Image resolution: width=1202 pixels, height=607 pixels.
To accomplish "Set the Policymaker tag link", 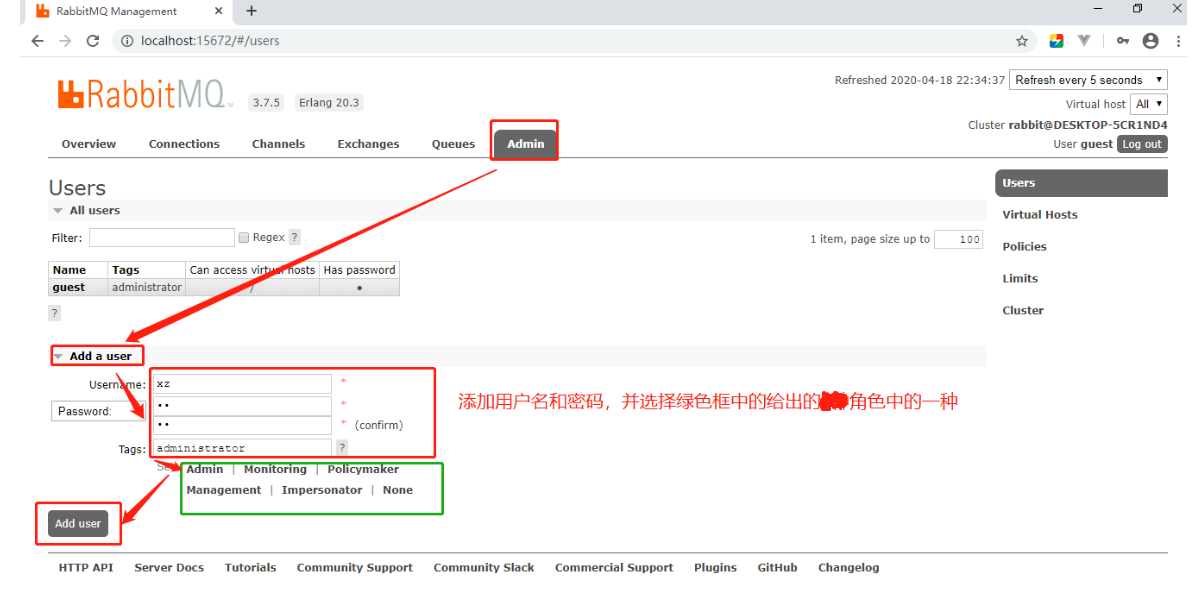I will click(x=363, y=469).
